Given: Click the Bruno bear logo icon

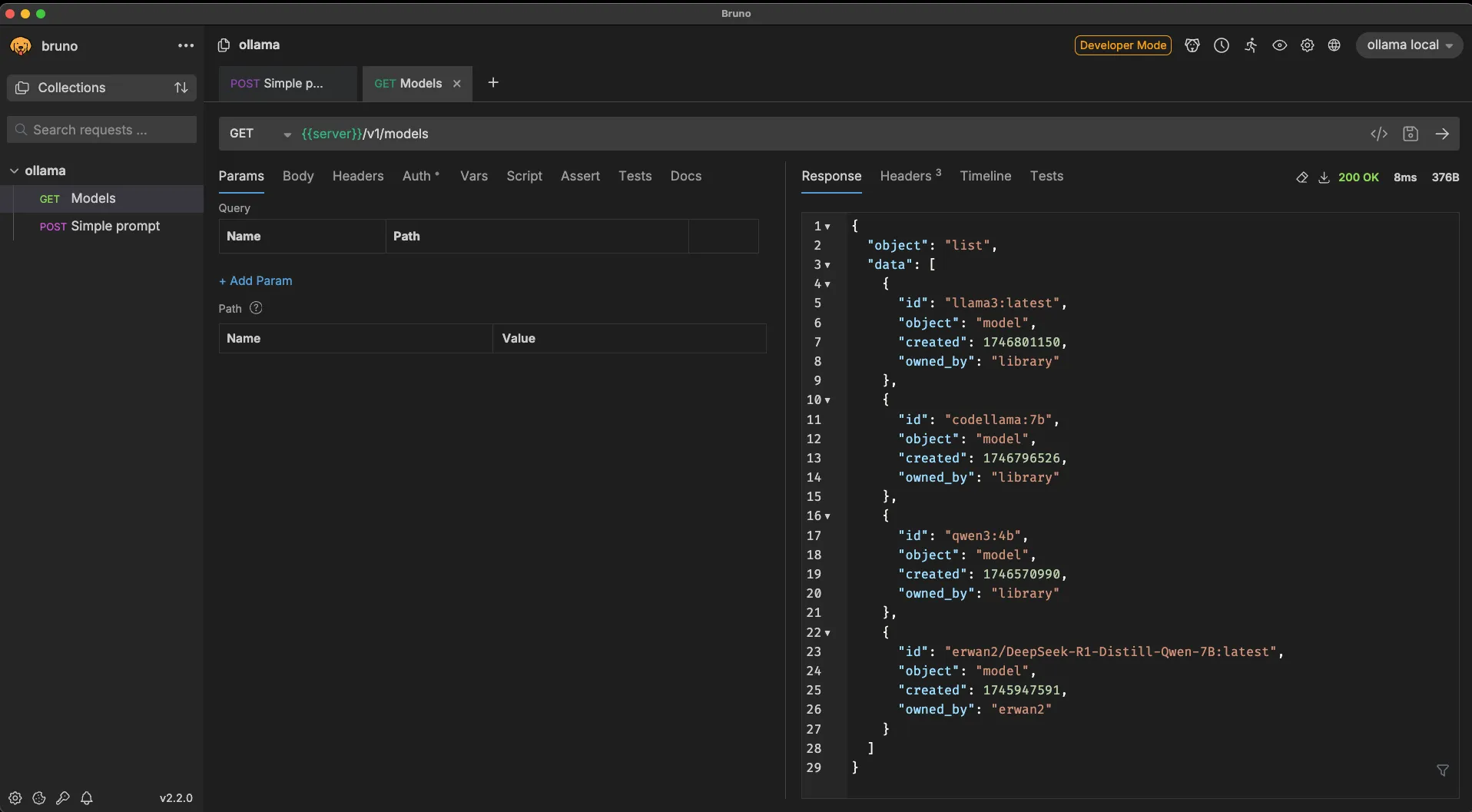Looking at the screenshot, I should [21, 46].
